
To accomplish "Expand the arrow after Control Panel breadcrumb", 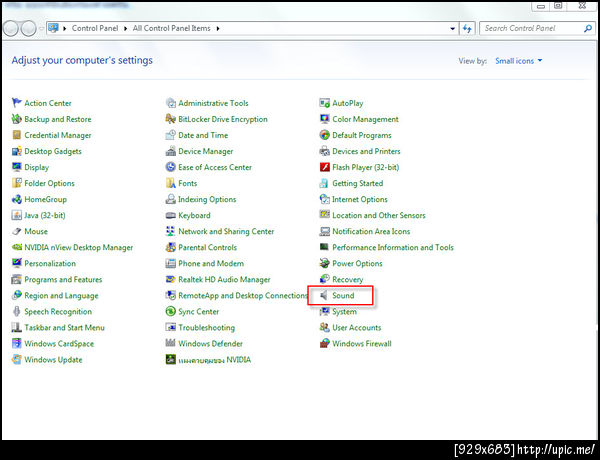I will point(125,28).
